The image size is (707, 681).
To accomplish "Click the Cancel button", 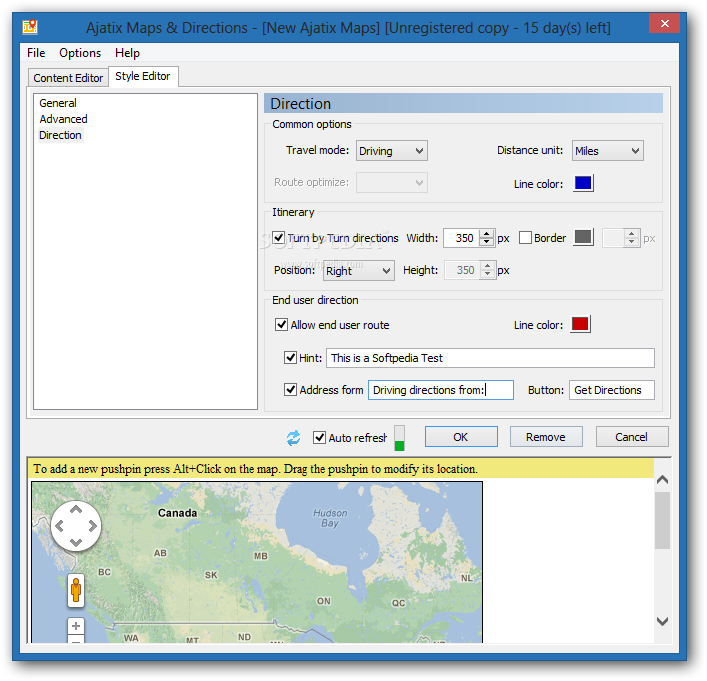I will tap(632, 437).
